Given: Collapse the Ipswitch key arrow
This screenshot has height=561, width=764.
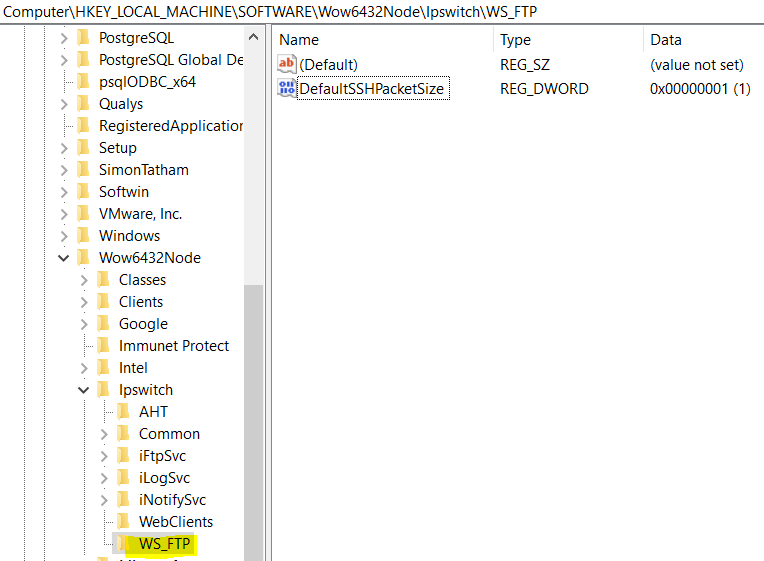Looking at the screenshot, I should 84,390.
